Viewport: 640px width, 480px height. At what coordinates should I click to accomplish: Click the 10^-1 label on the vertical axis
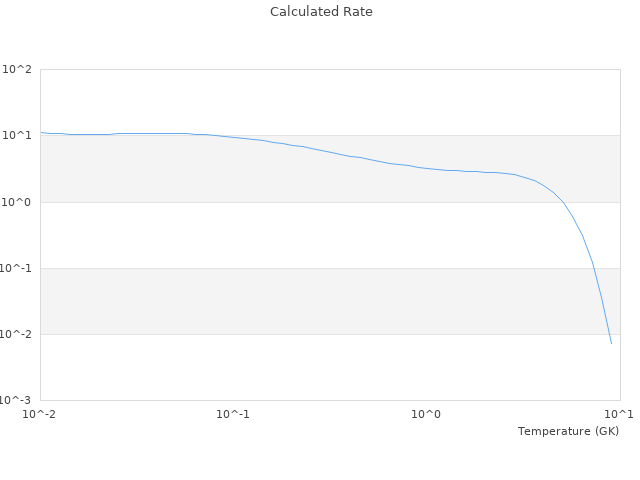(x=16, y=268)
